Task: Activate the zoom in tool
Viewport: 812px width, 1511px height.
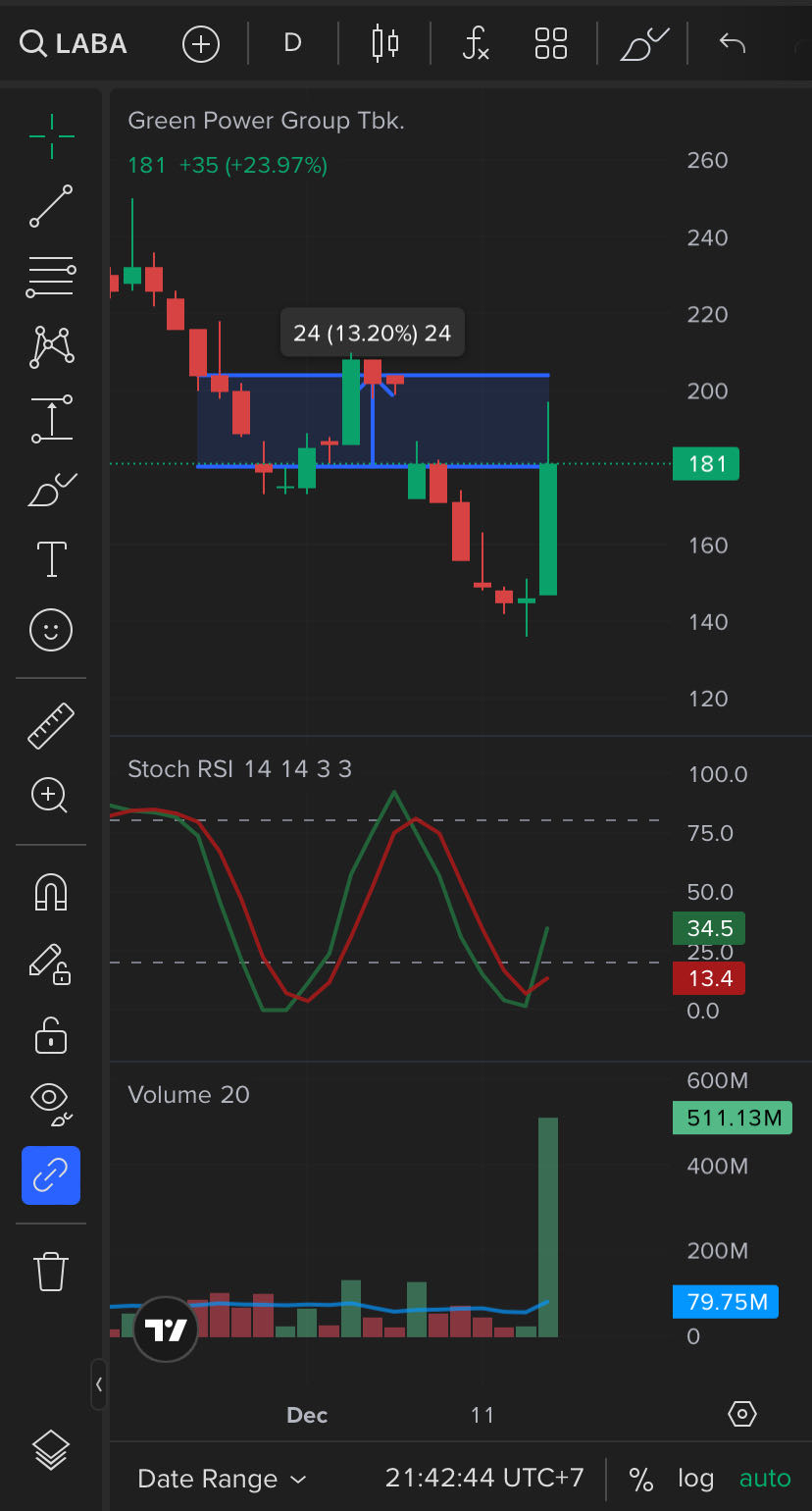Action: (x=51, y=796)
